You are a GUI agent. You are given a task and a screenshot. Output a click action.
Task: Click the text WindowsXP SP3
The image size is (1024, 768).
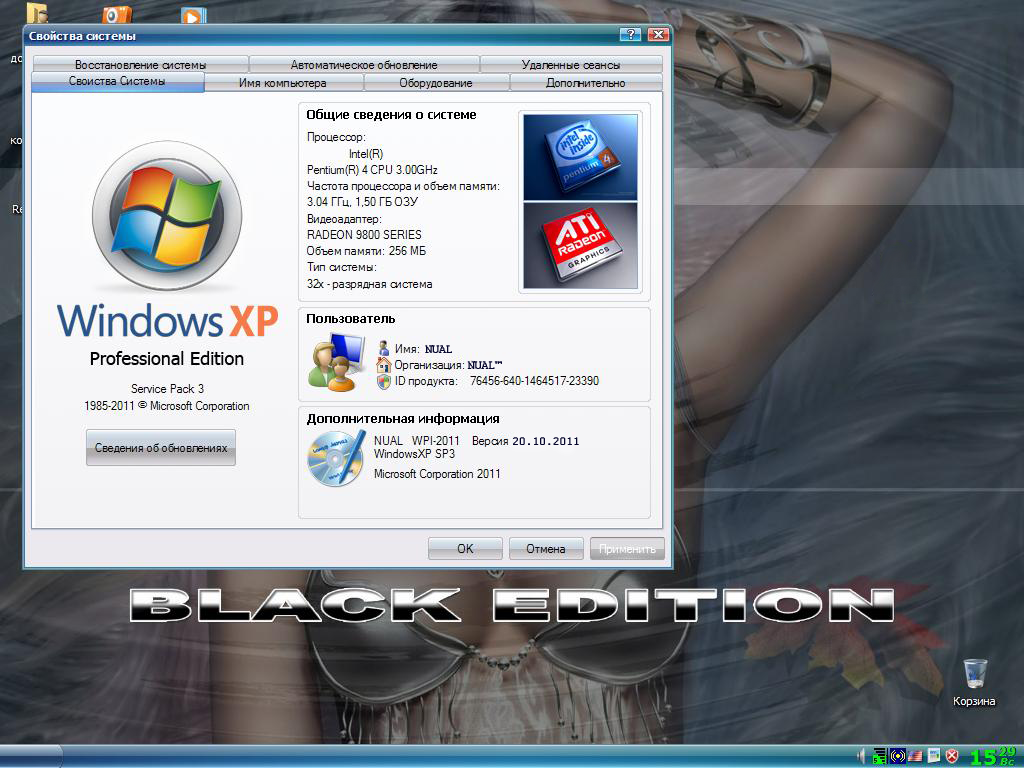pyautogui.click(x=414, y=454)
